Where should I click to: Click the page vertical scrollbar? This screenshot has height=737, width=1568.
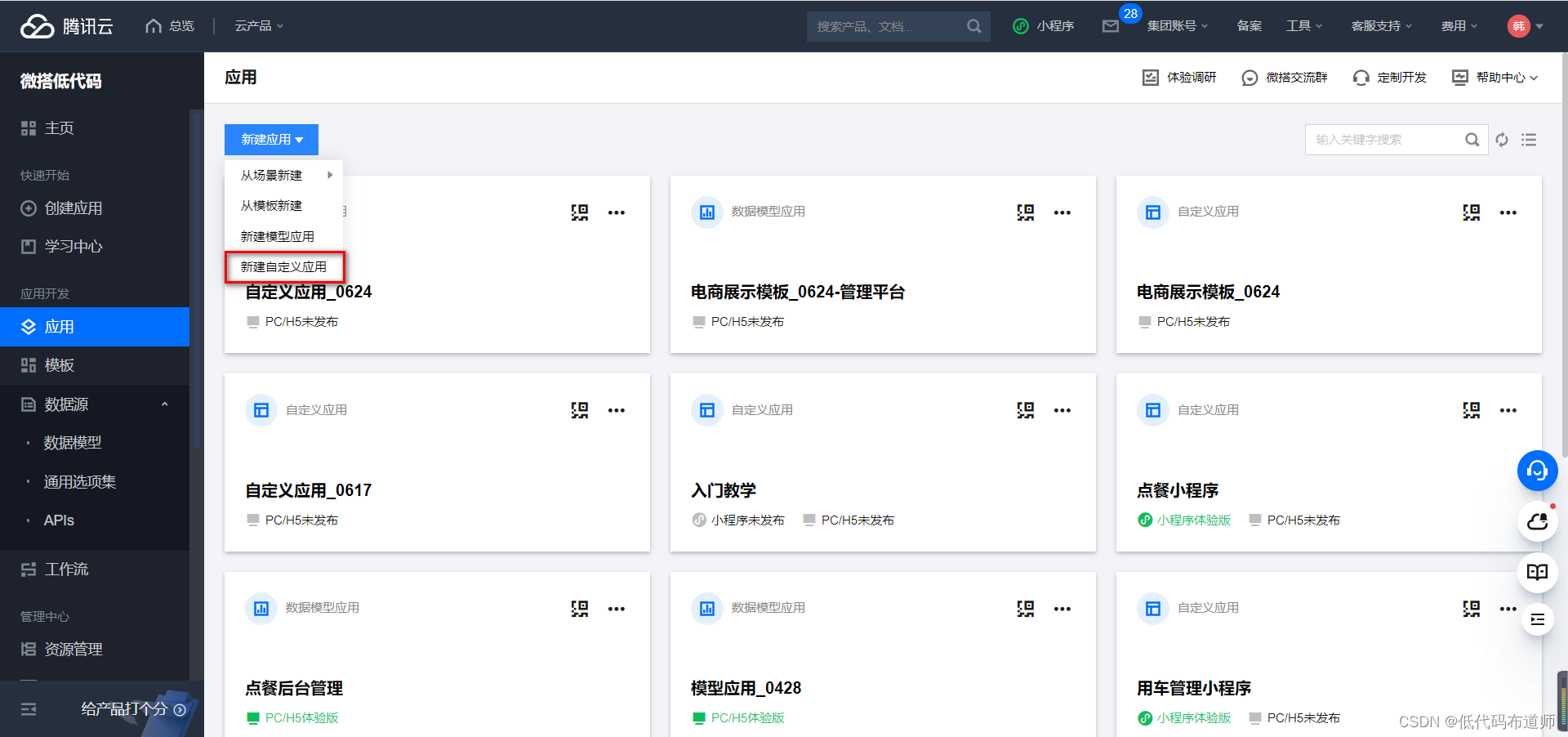pos(1563,253)
